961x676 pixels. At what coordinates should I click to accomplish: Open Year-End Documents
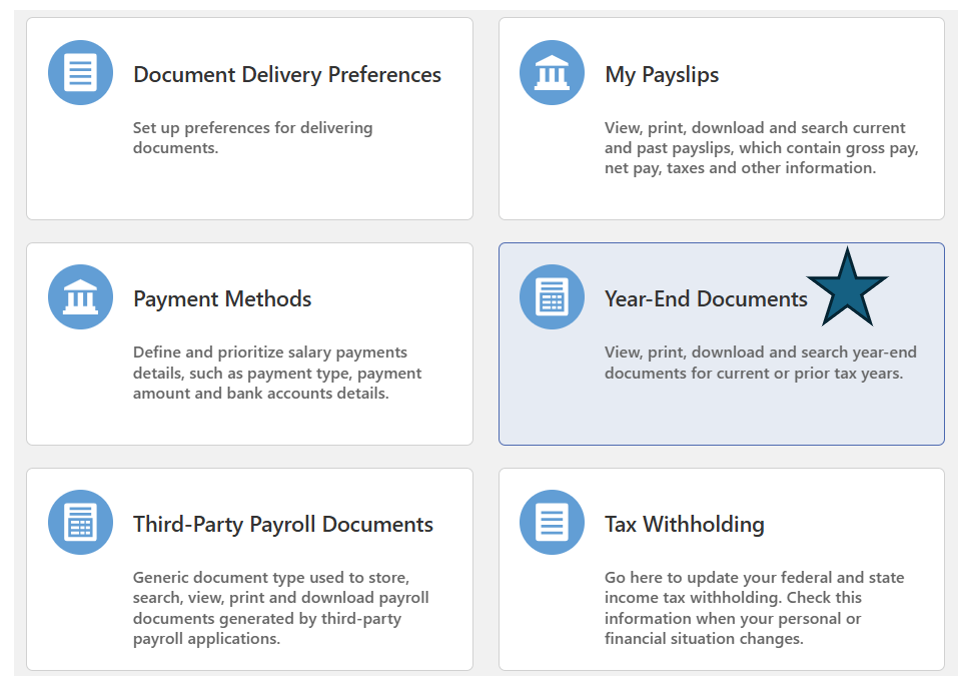(706, 299)
